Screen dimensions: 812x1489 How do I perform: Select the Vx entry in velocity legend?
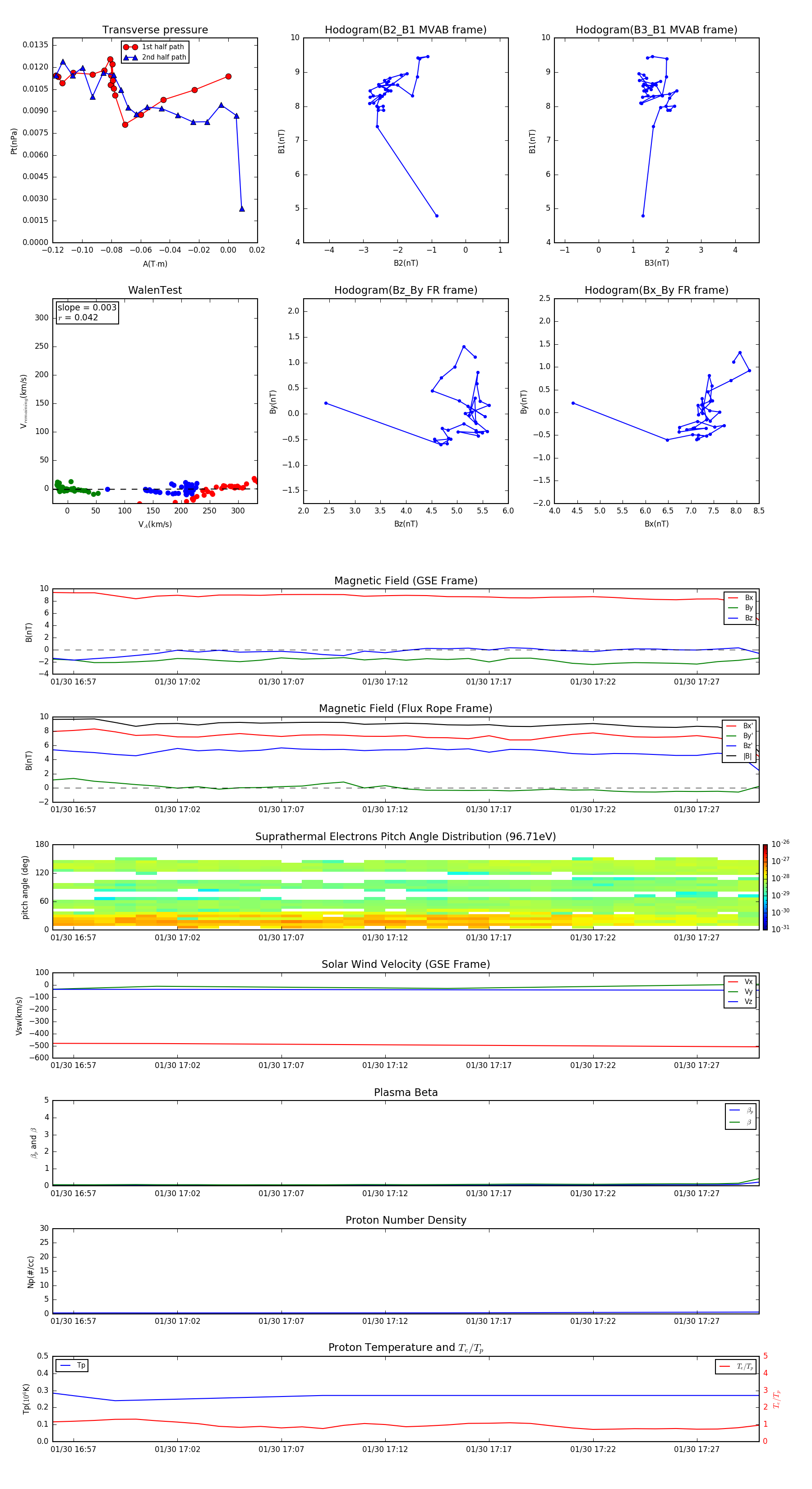pos(740,981)
